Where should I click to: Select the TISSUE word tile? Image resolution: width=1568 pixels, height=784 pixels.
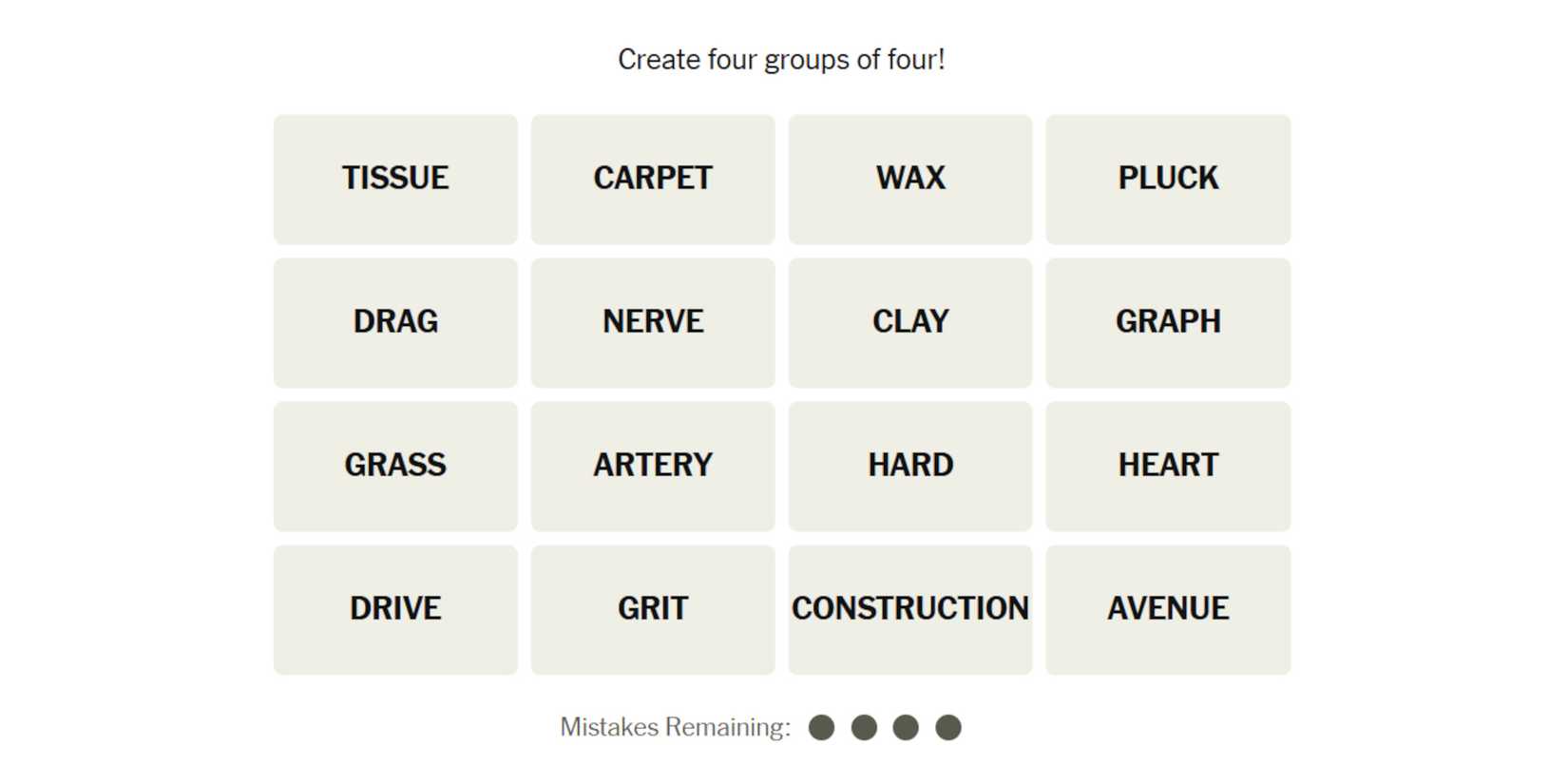(x=395, y=179)
